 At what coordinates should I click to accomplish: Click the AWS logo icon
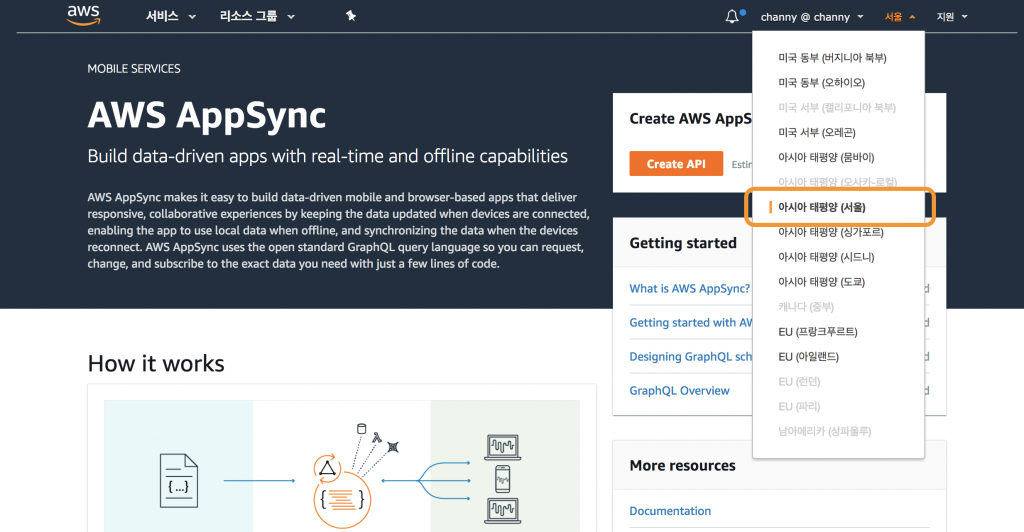84,15
